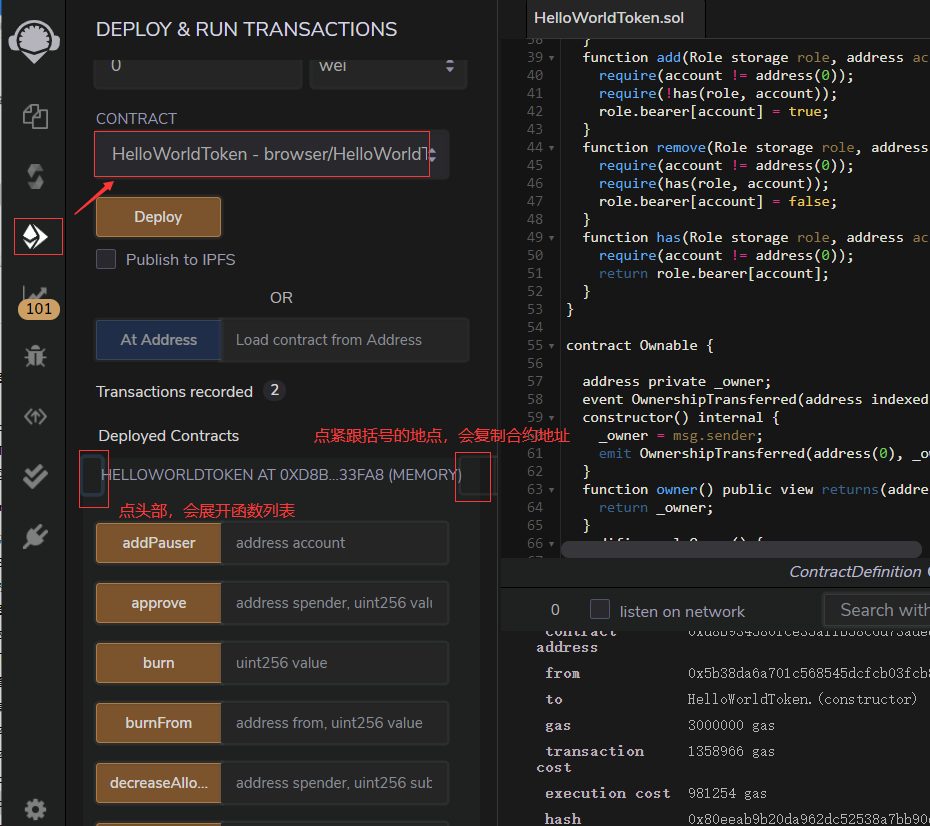Enable the Publish to IPFS checkbox
This screenshot has height=826, width=930.
pos(106,259)
